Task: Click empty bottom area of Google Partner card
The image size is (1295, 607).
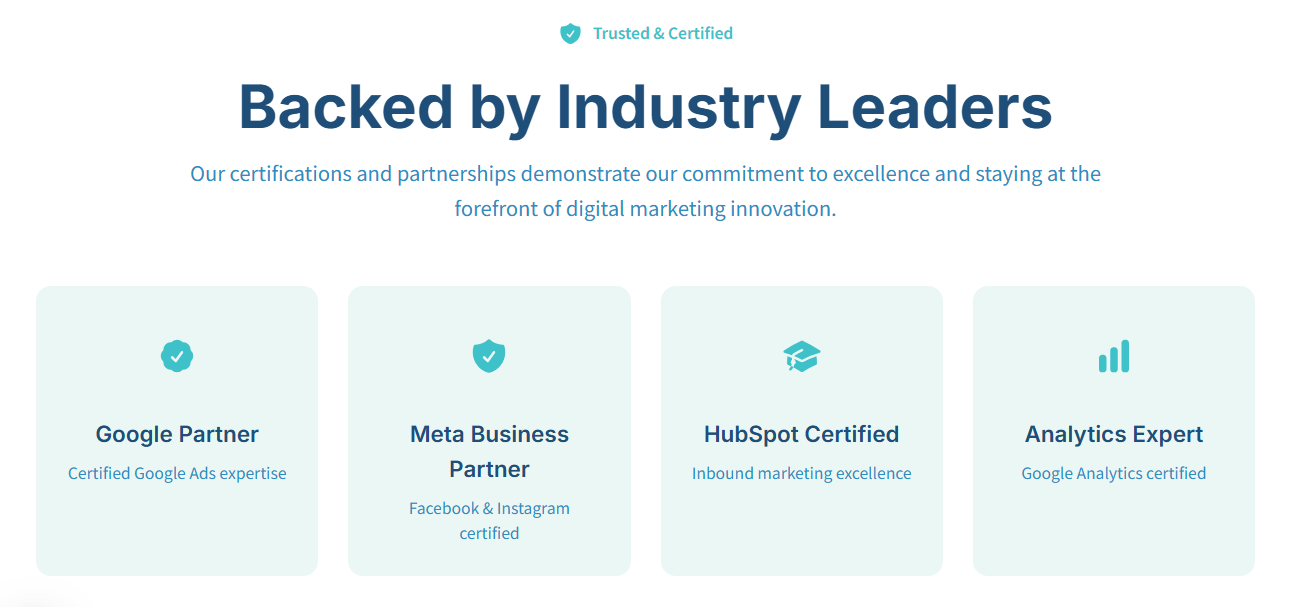Action: [x=177, y=535]
